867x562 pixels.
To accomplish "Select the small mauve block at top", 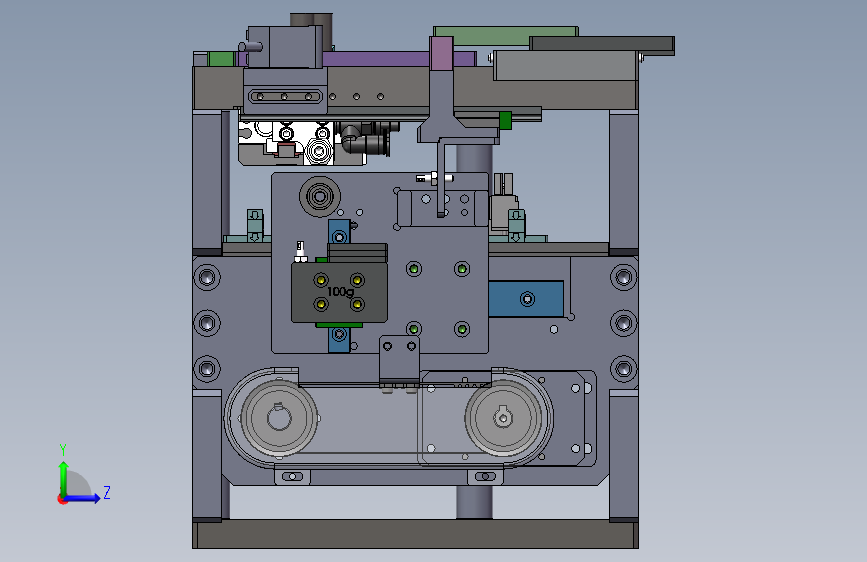I will pyautogui.click(x=441, y=54).
